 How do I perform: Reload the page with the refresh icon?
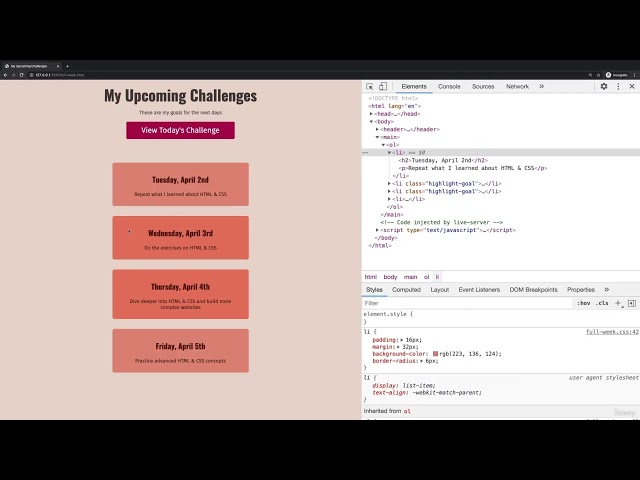point(22,75)
